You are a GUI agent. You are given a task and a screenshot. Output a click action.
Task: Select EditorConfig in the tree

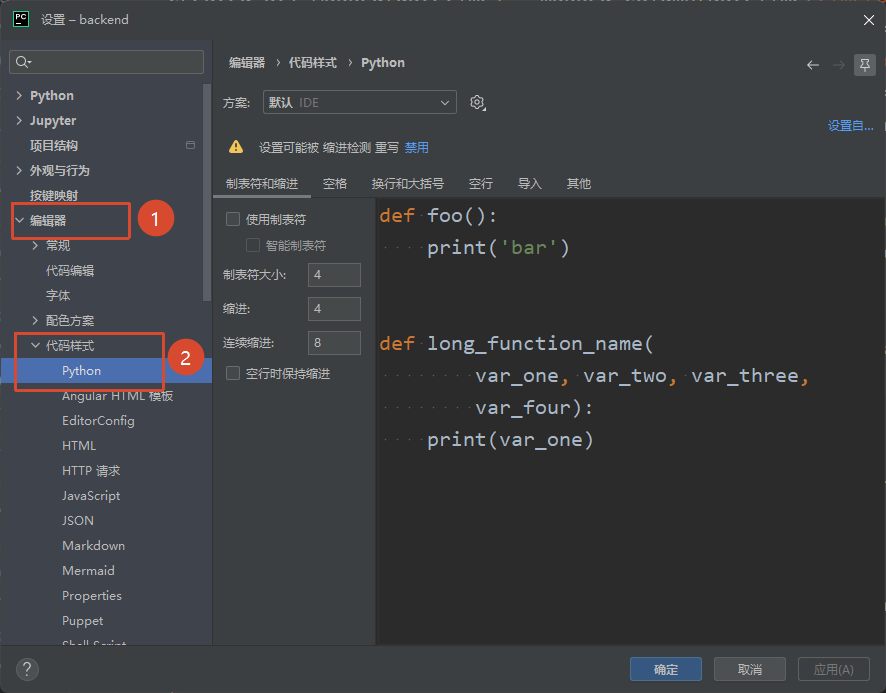(98, 421)
